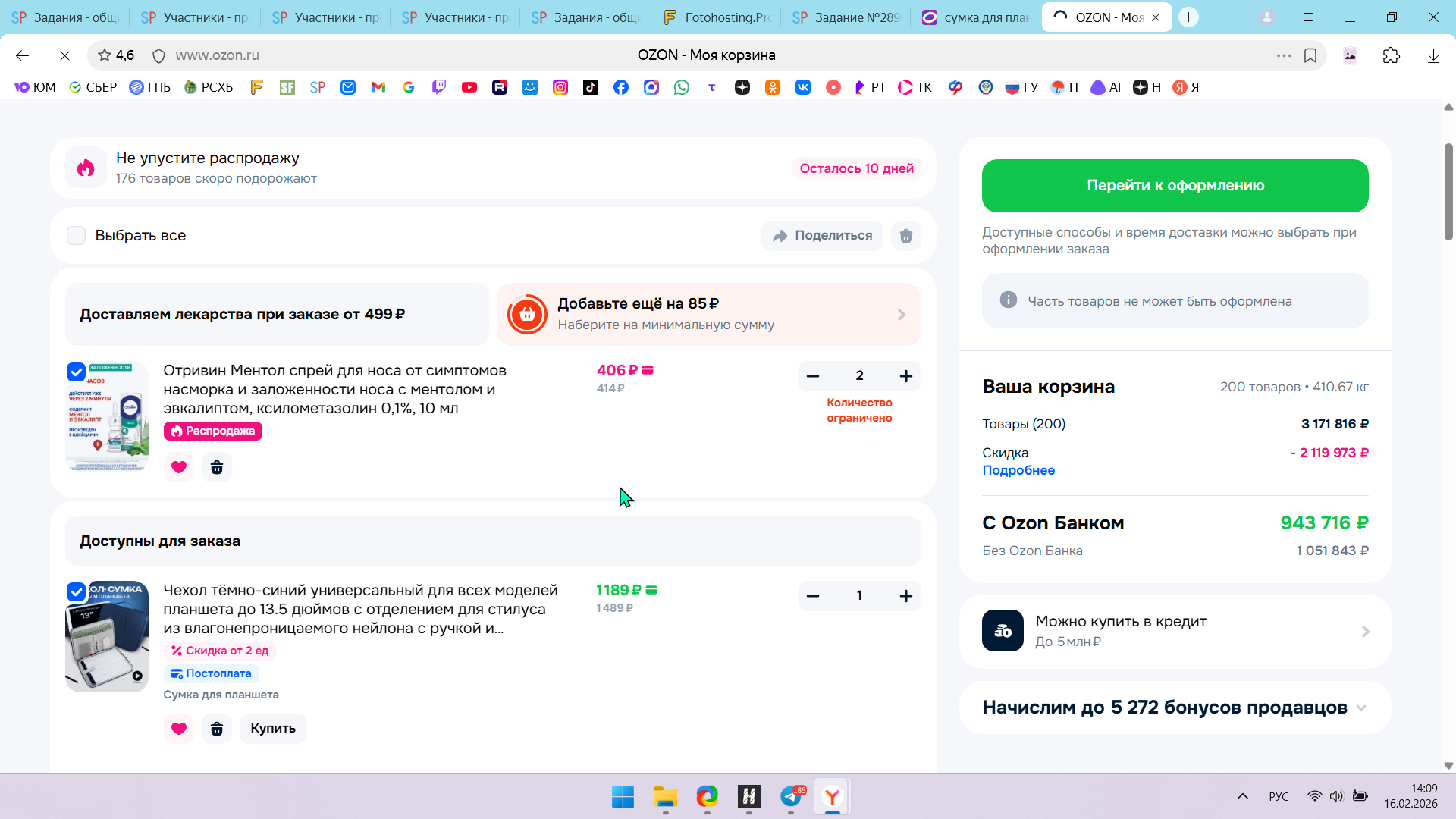Open Telegram from the Windows taskbar
1456x819 pixels.
click(791, 796)
